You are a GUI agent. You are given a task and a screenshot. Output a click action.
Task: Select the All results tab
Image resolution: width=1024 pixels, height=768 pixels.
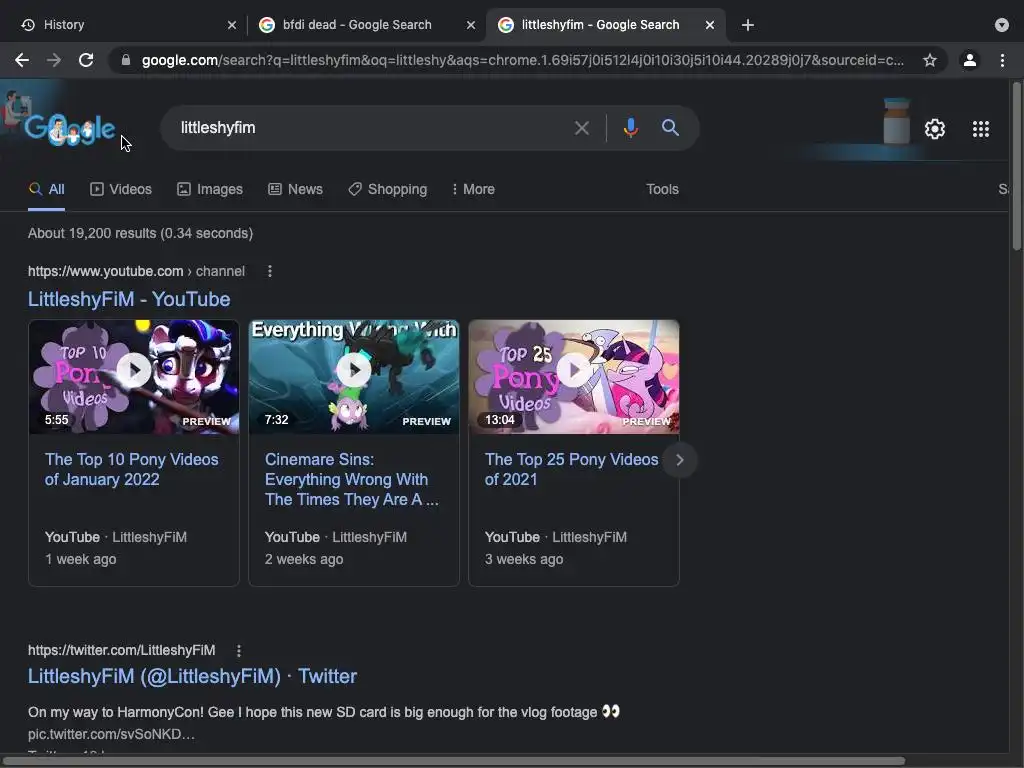pyautogui.click(x=46, y=189)
